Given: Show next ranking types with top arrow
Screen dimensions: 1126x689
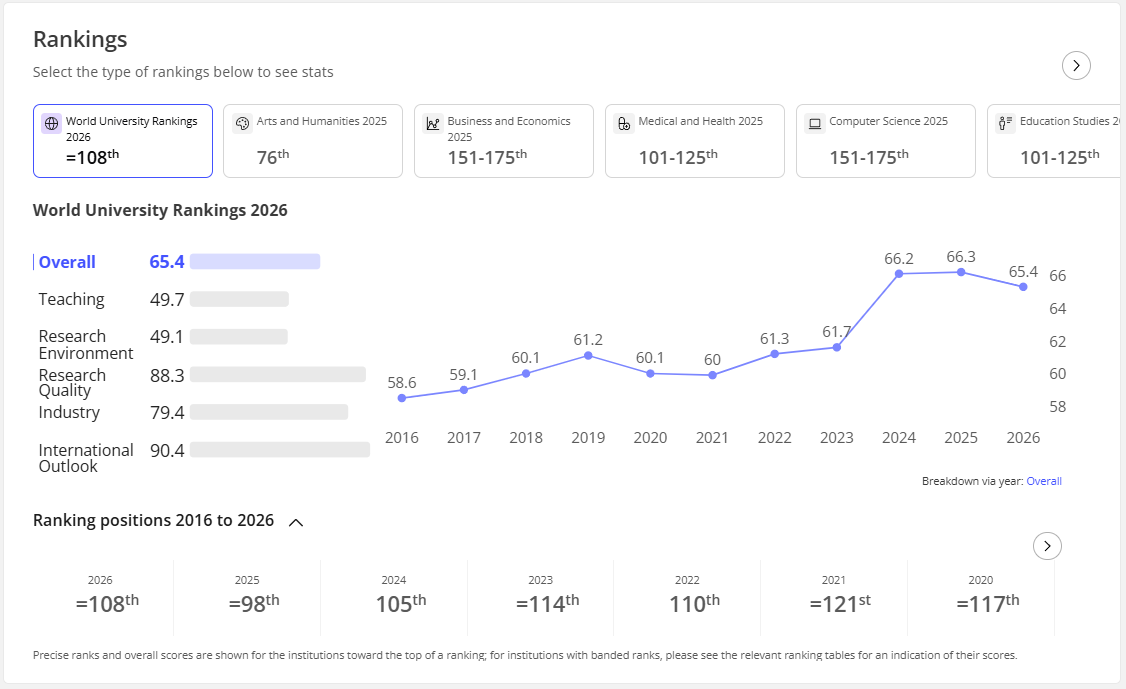Looking at the screenshot, I should click(1076, 65).
